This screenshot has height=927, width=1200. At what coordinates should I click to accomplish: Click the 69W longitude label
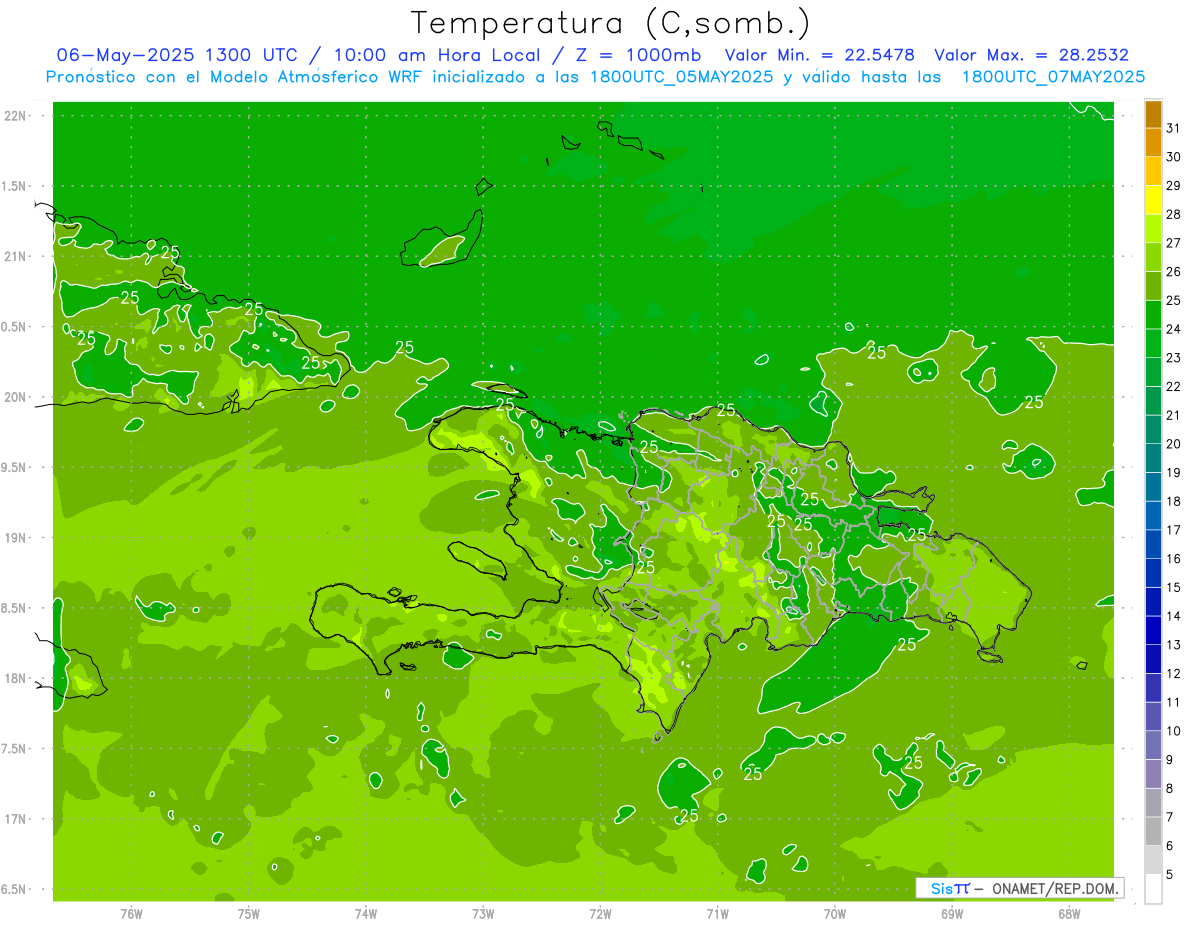click(951, 914)
